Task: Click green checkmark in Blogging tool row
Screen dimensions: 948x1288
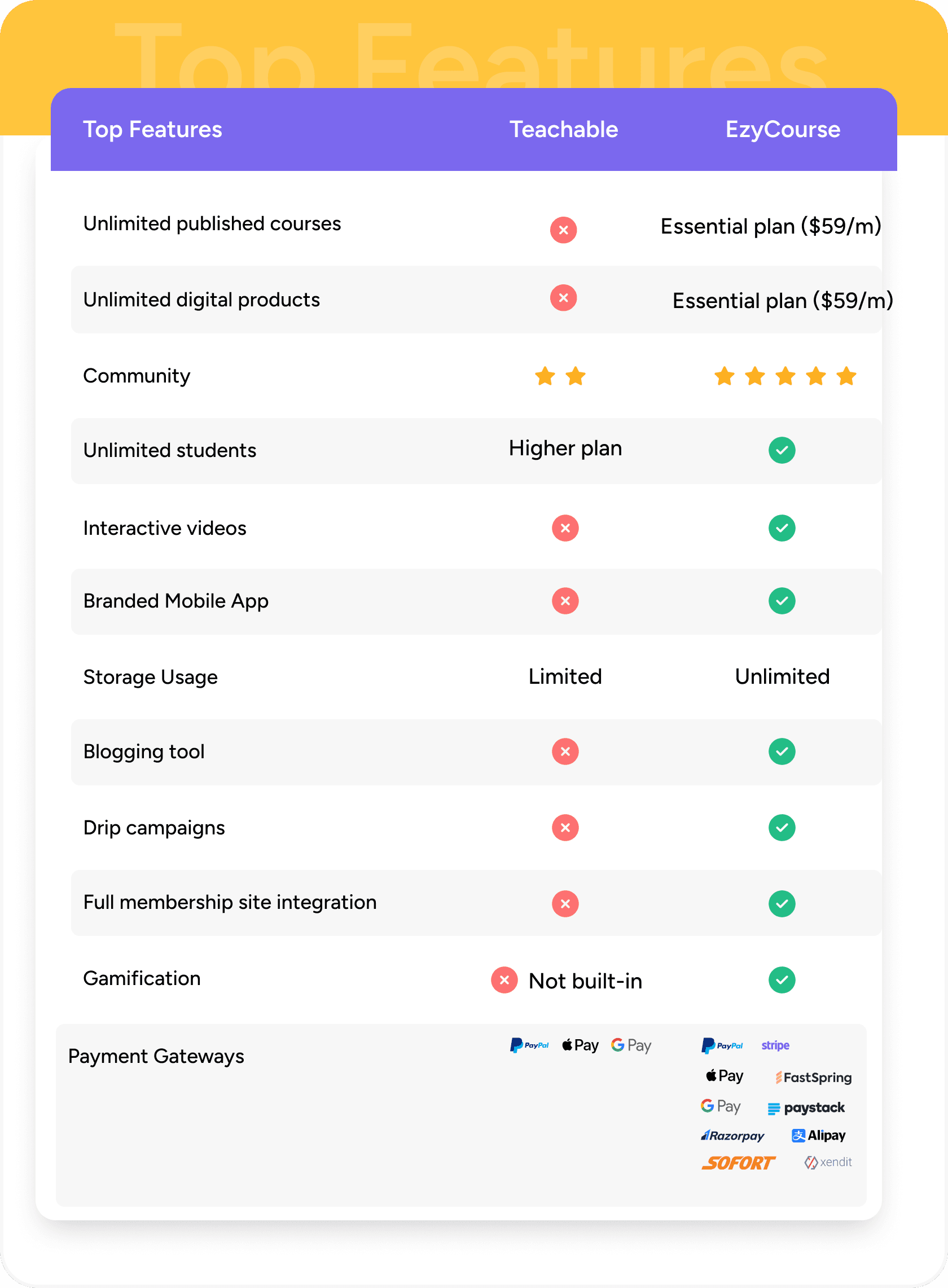Action: coord(782,751)
